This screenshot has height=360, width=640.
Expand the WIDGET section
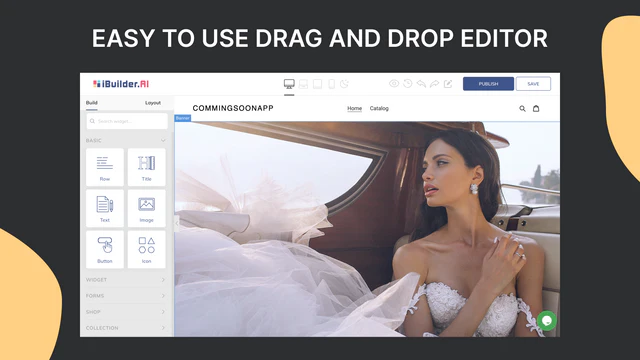click(126, 280)
